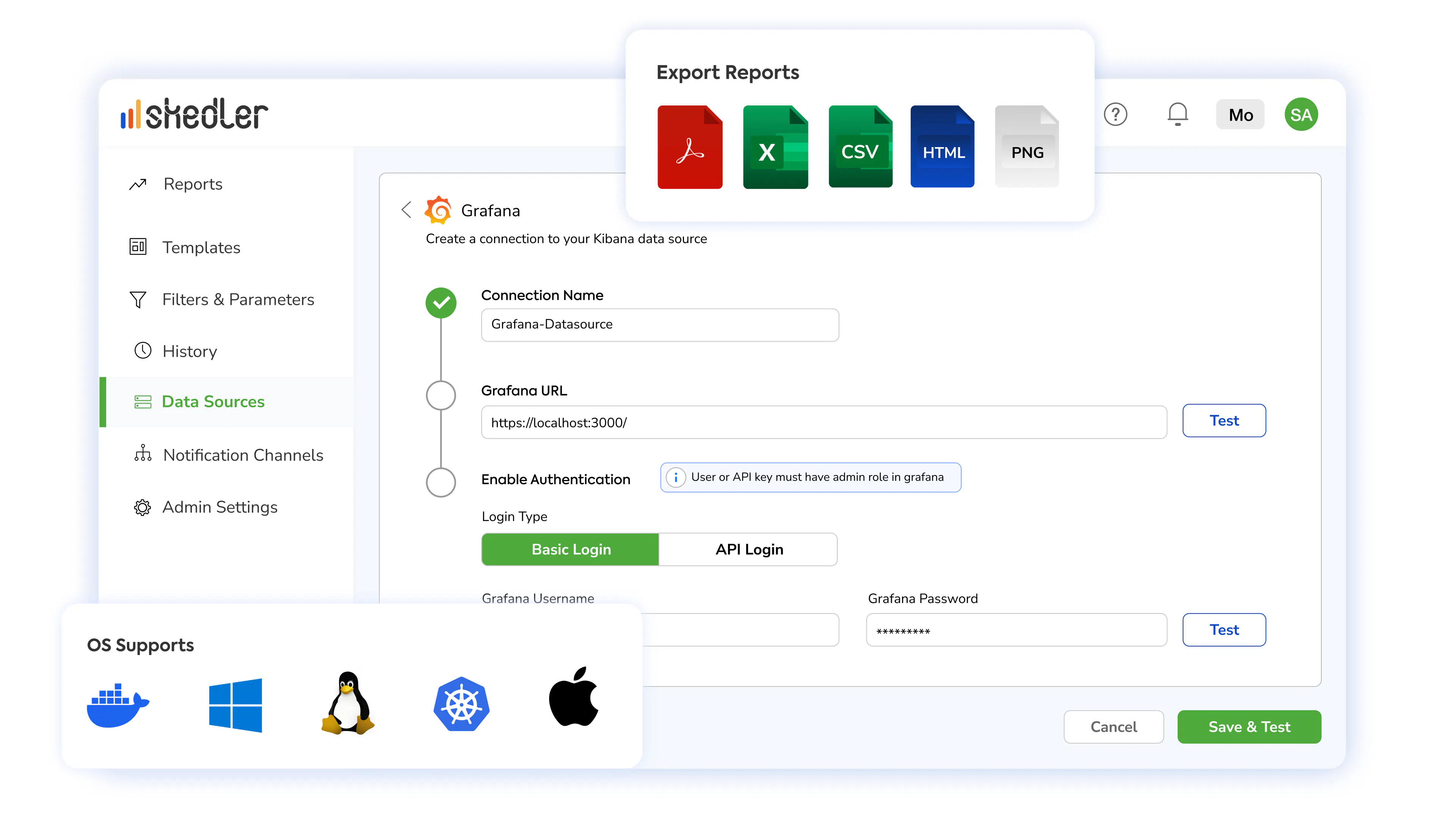Open the help question mark icon
The image size is (1456, 819).
pos(1115,115)
